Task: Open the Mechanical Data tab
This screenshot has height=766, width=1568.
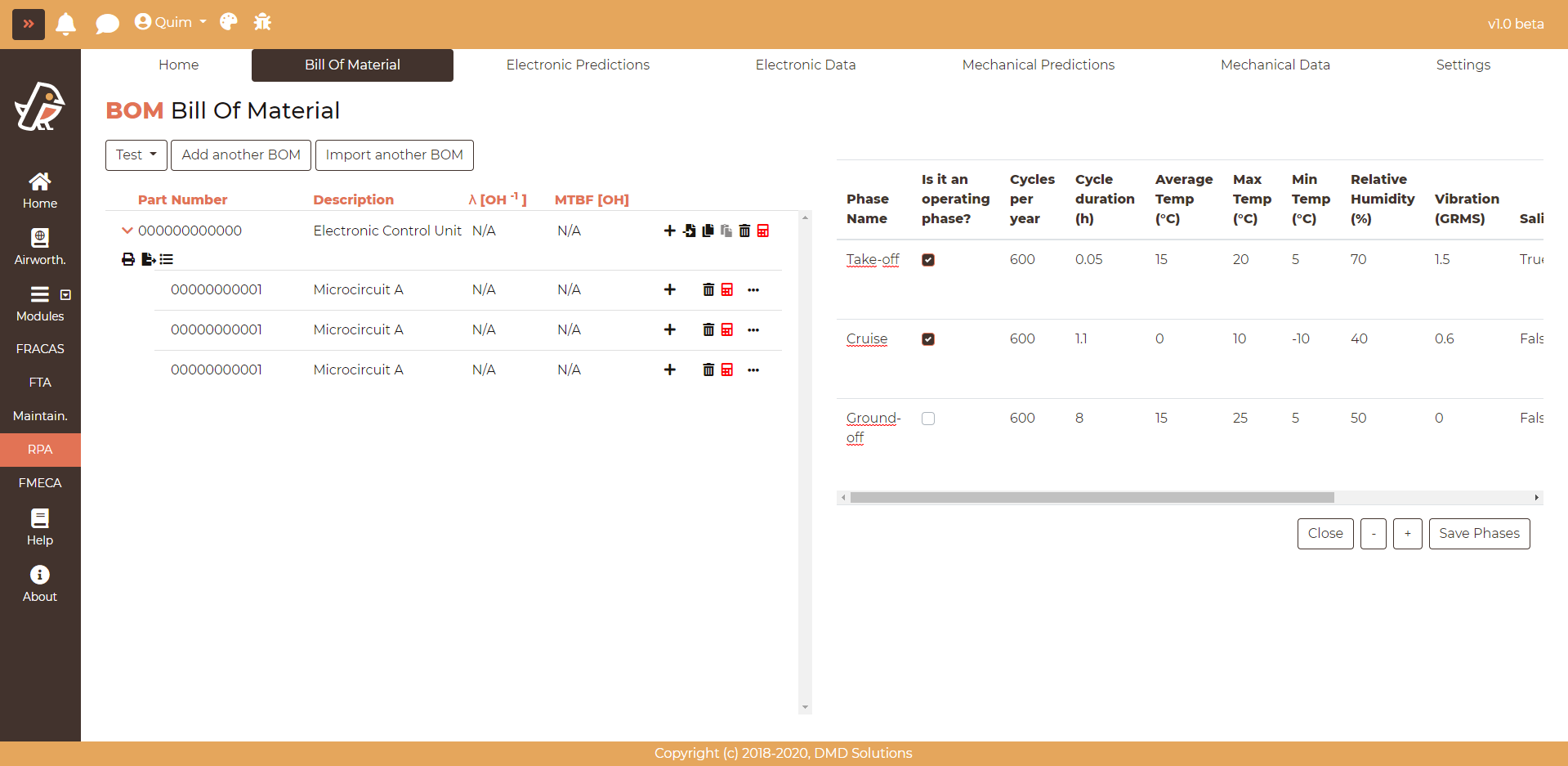Action: tap(1275, 65)
